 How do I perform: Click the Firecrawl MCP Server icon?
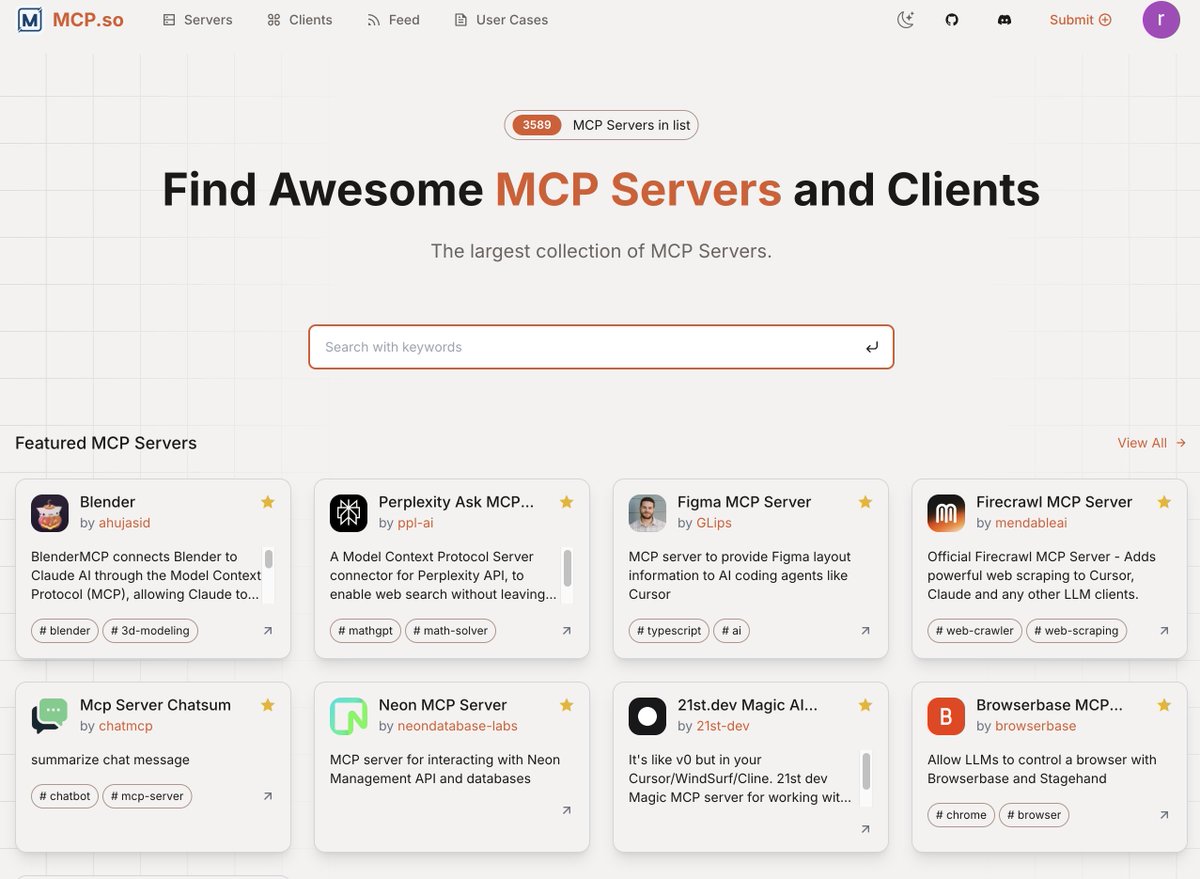(946, 513)
